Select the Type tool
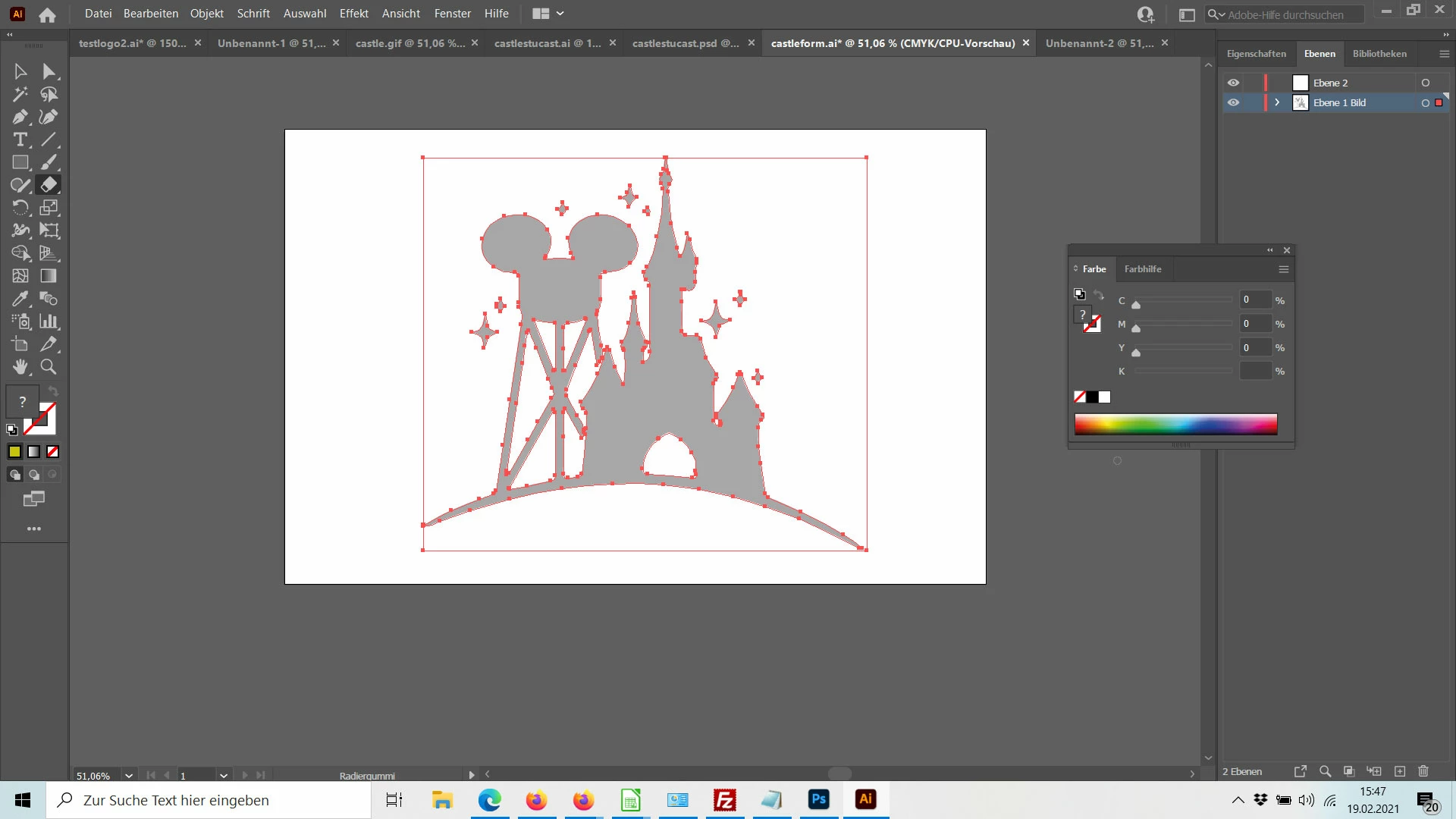Viewport: 1456px width, 819px height. 20,140
